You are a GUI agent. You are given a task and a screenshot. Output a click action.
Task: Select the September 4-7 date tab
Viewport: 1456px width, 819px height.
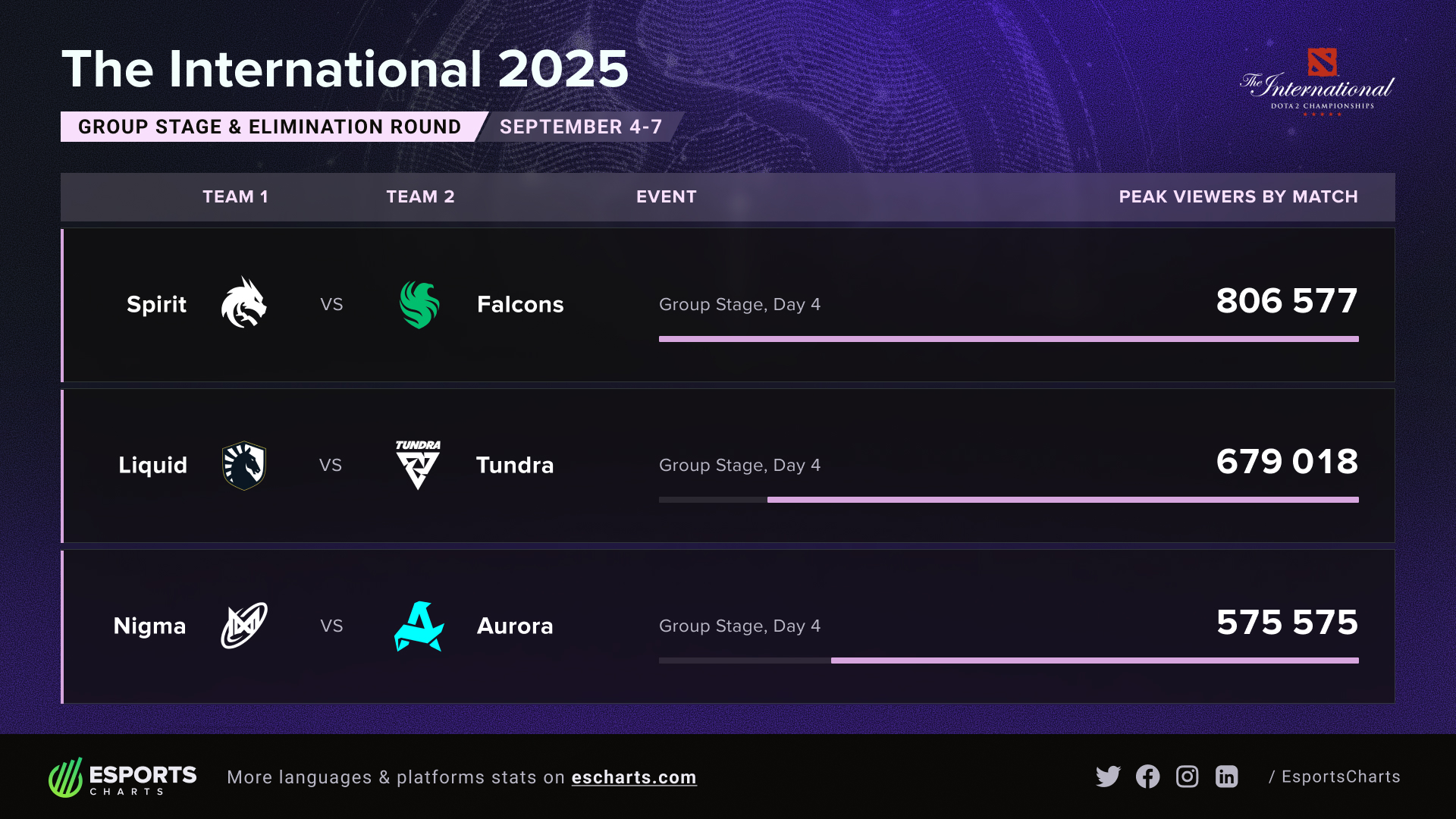tap(581, 127)
